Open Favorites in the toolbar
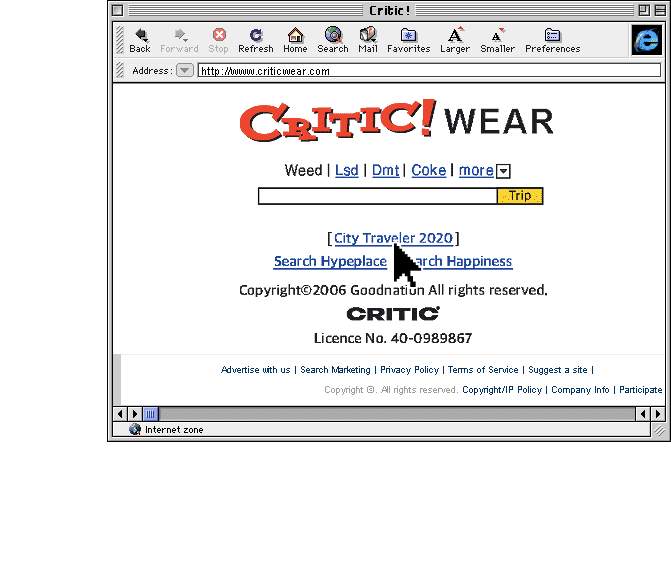 (x=408, y=36)
